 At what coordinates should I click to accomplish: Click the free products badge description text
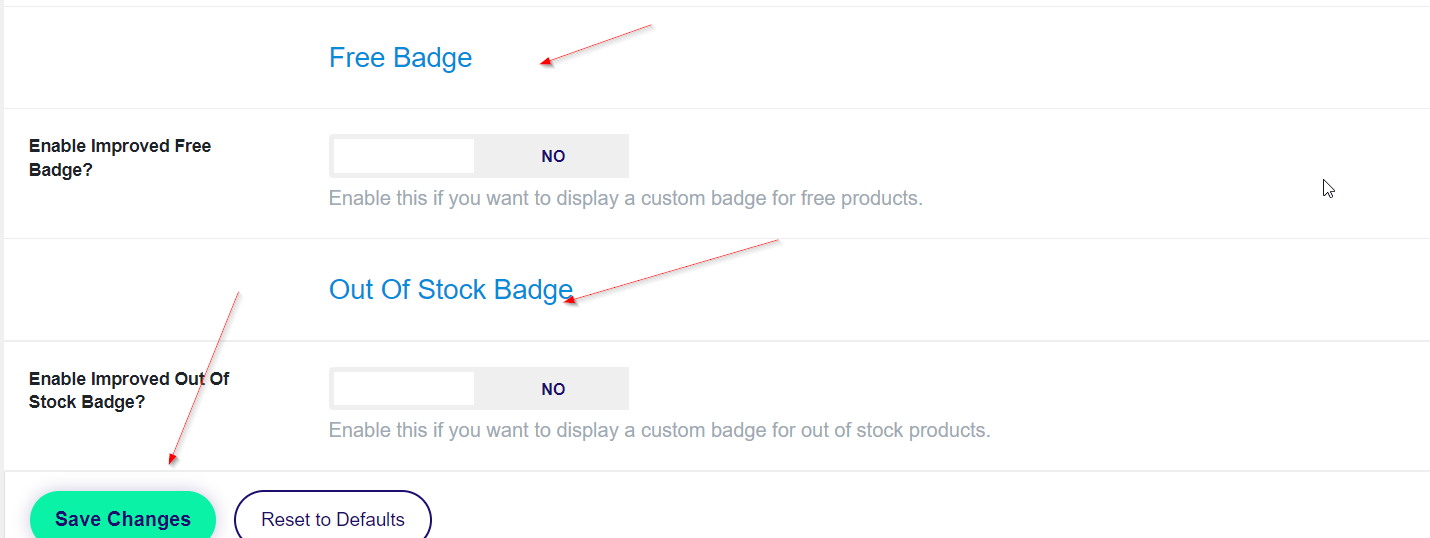pos(625,198)
